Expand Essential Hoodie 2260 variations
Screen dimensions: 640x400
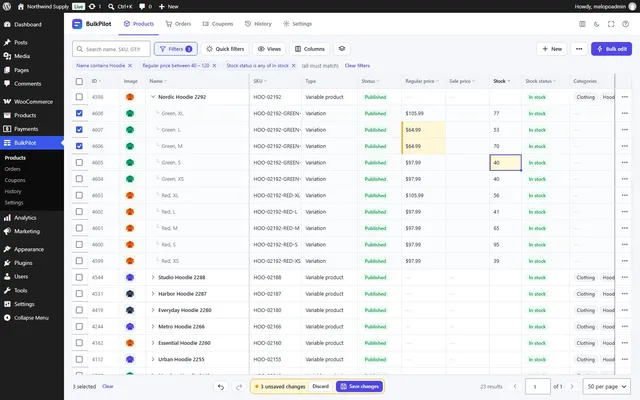click(153, 343)
